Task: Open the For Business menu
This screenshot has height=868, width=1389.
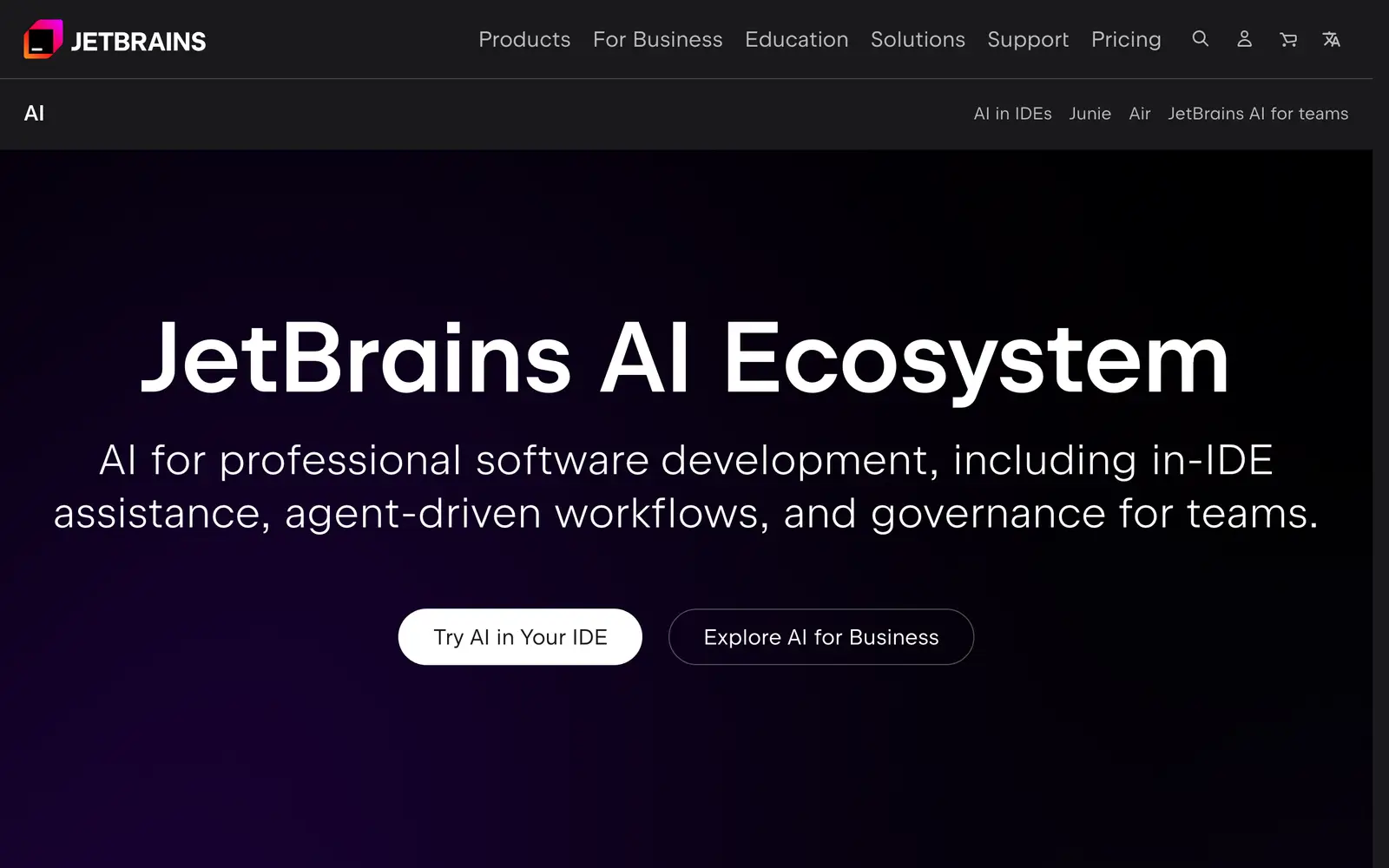Action: tap(657, 40)
